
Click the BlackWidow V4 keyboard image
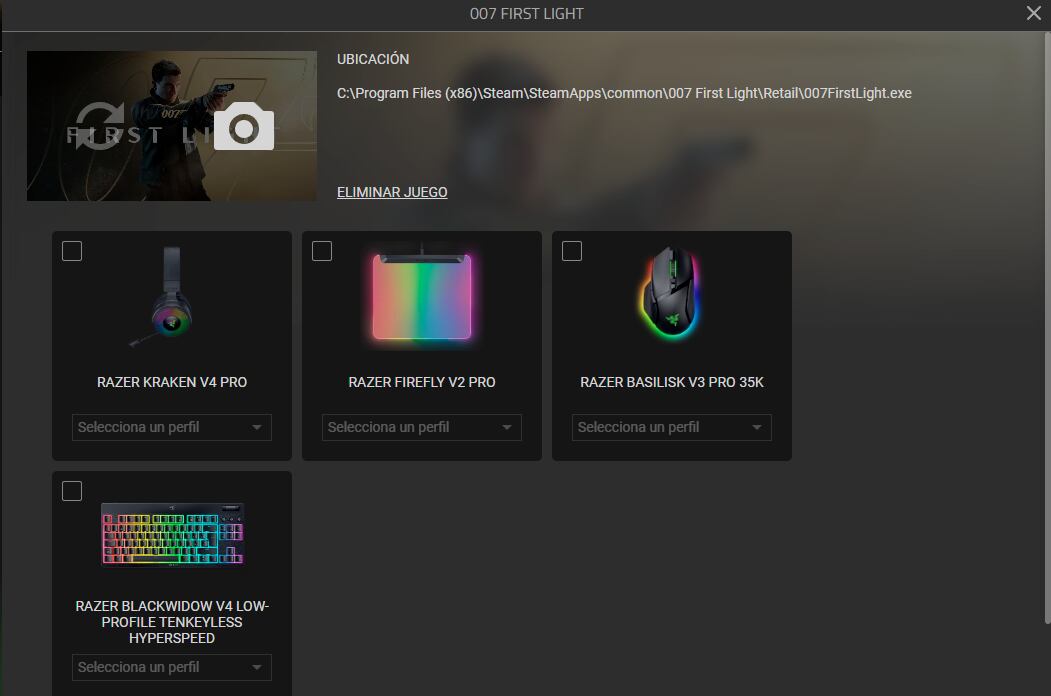[172, 534]
